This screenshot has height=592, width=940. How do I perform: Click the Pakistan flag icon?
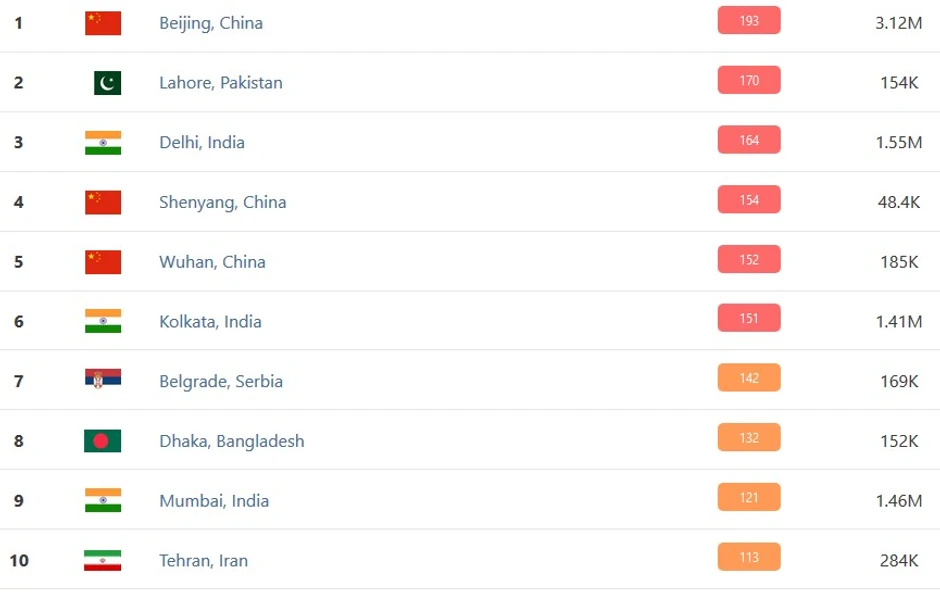[x=107, y=83]
